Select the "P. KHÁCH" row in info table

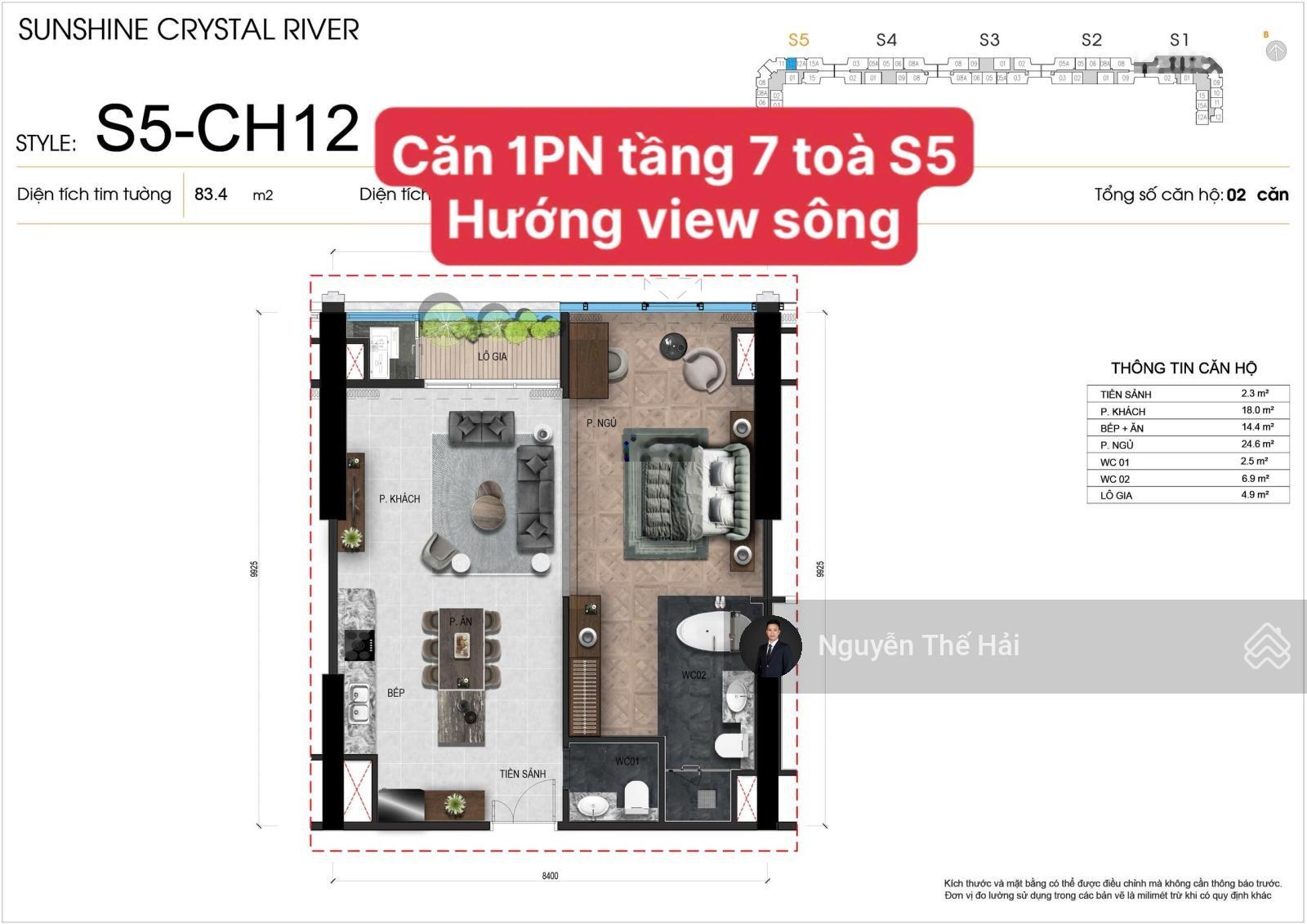click(1189, 411)
